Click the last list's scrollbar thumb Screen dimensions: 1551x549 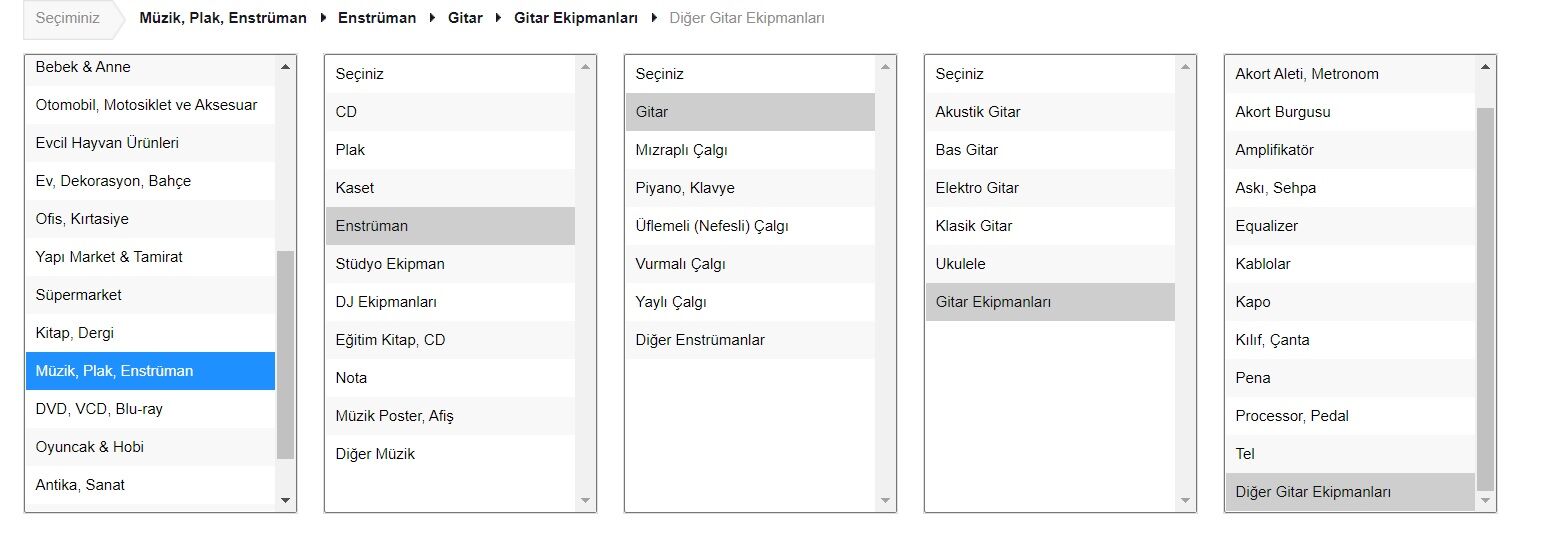1485,300
